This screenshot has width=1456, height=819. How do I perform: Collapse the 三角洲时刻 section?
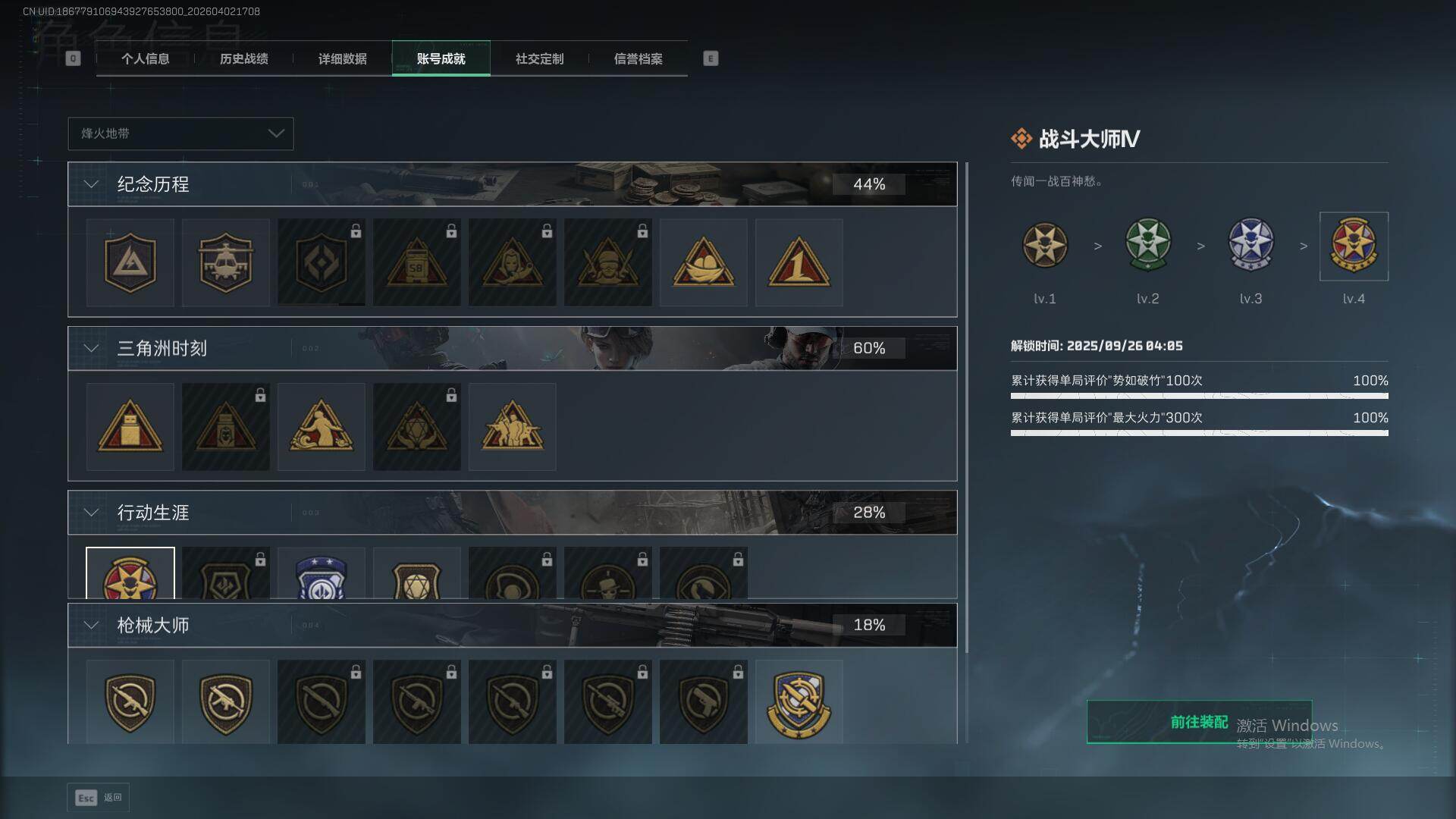pyautogui.click(x=91, y=348)
